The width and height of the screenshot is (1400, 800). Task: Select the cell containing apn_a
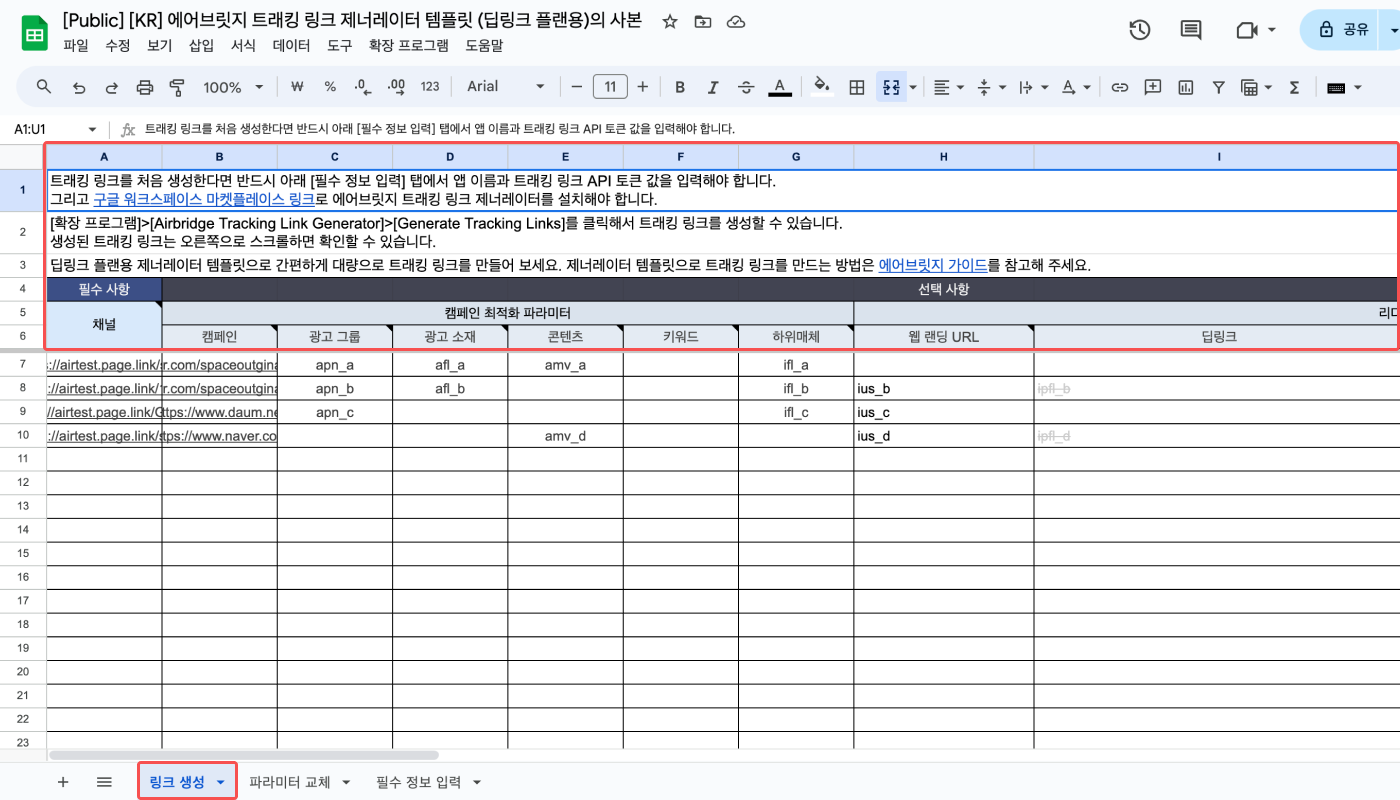(335, 365)
